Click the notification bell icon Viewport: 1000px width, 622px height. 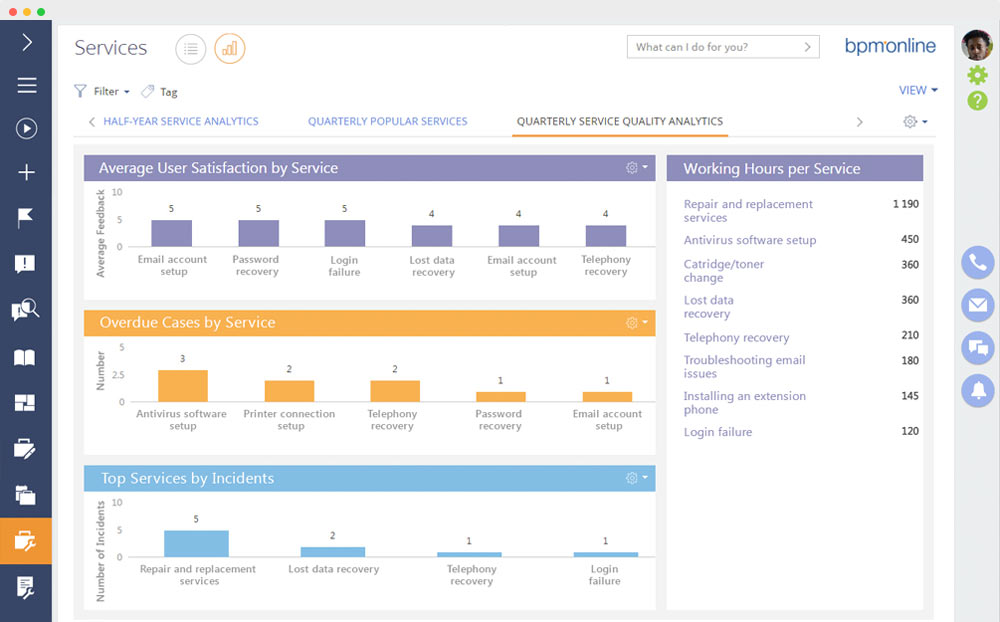click(977, 390)
